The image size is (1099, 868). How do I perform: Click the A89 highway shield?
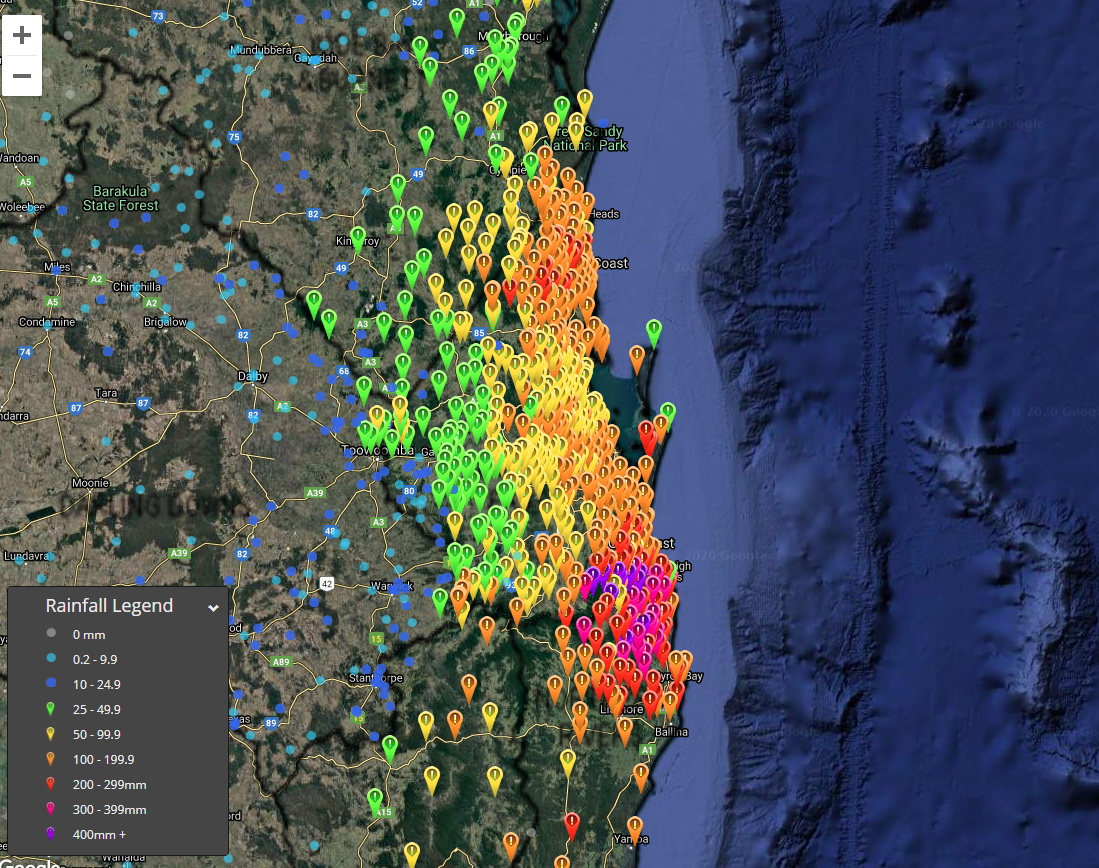point(280,662)
